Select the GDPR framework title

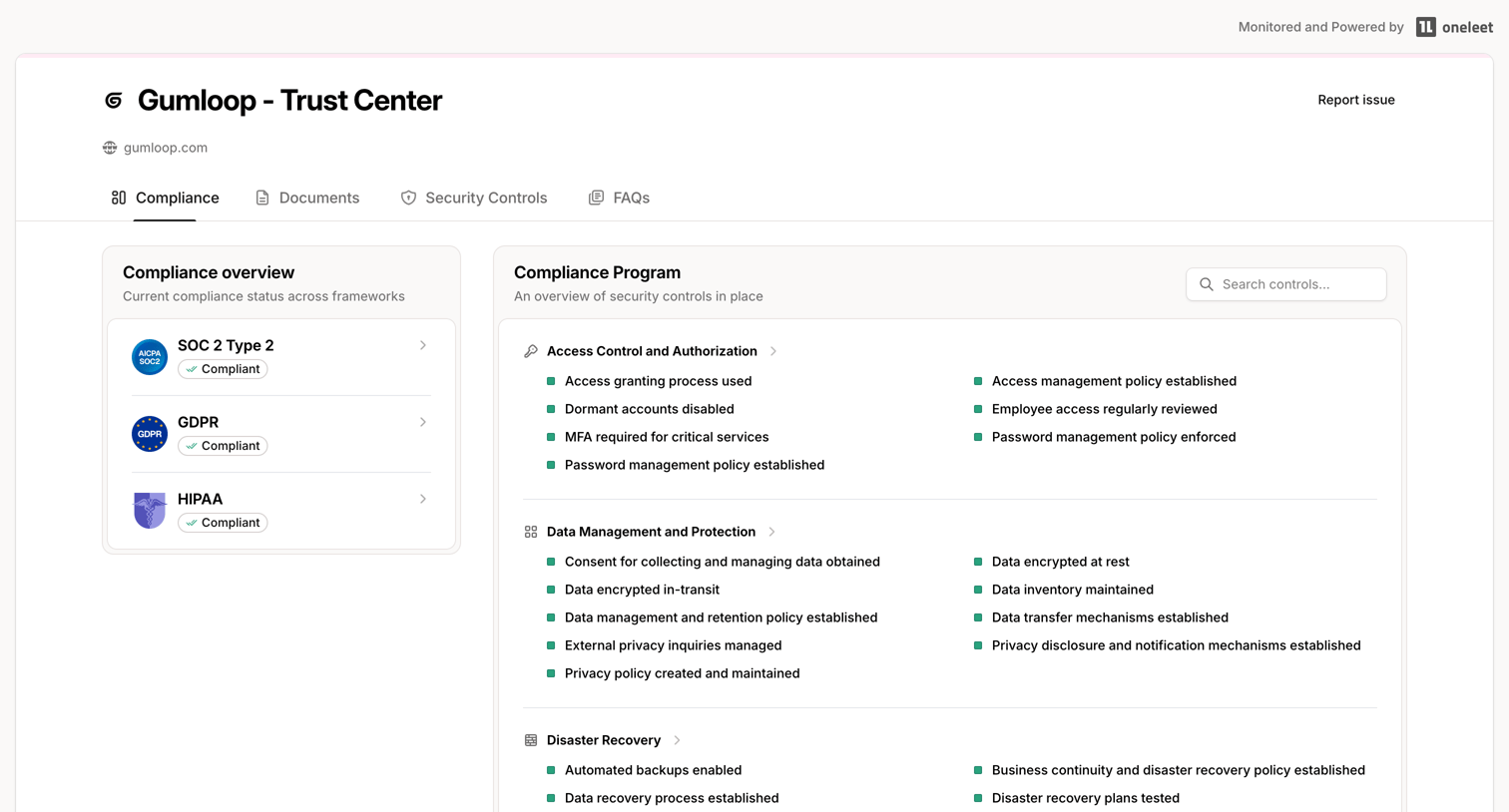point(198,422)
